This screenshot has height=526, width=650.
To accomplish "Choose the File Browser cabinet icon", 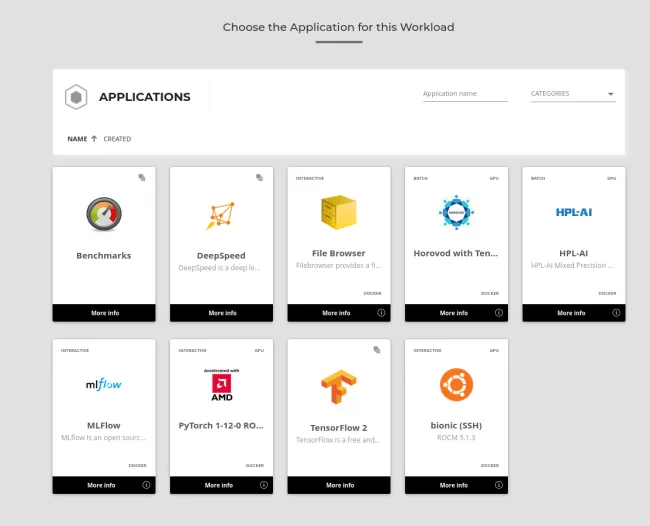I will (x=339, y=212).
